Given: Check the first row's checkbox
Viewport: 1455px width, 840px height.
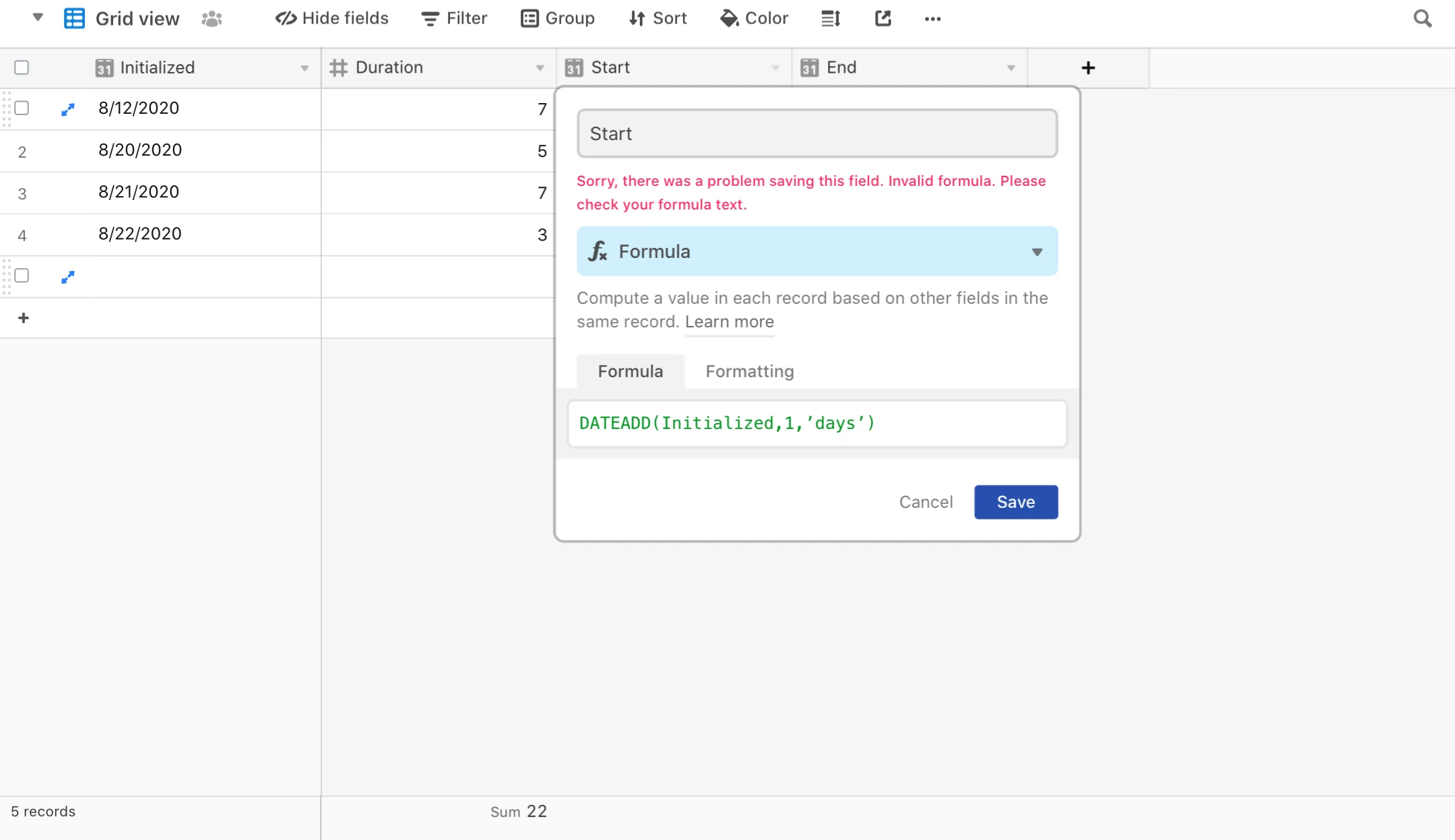Looking at the screenshot, I should coord(22,108).
